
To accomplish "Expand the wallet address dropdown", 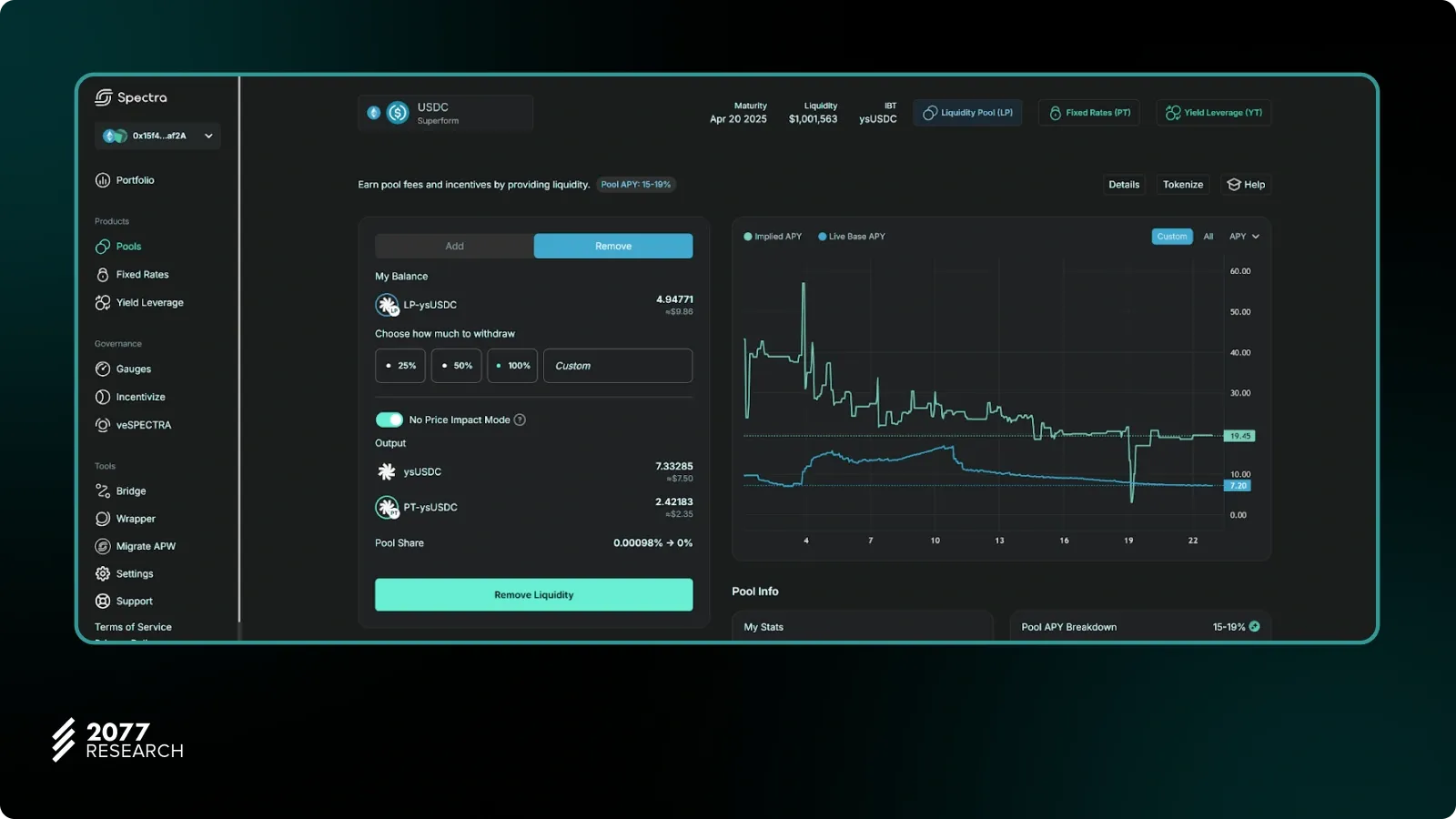I will coord(208,136).
